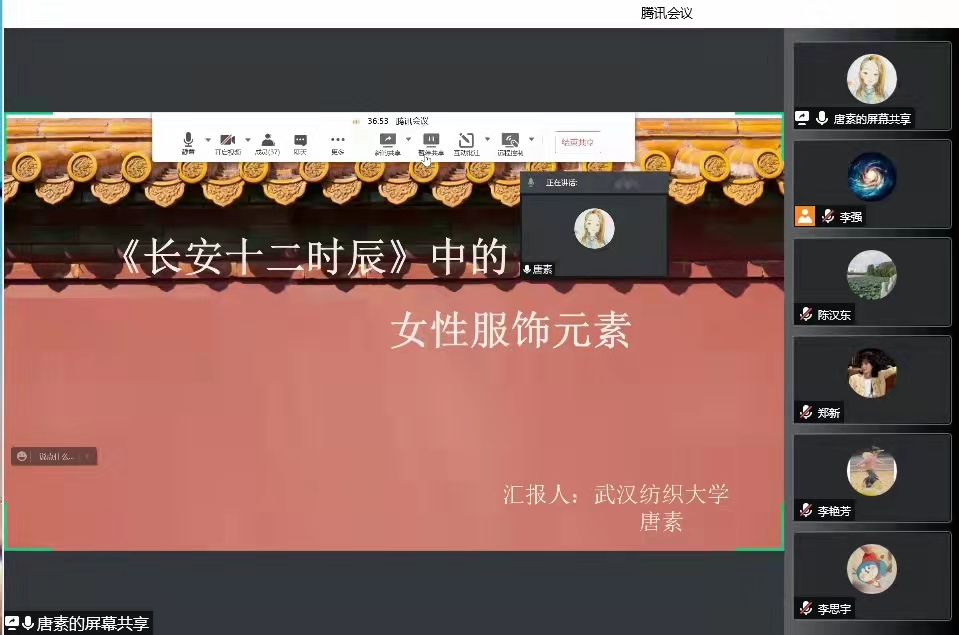Expand the arrow next to the microphone

(208, 140)
